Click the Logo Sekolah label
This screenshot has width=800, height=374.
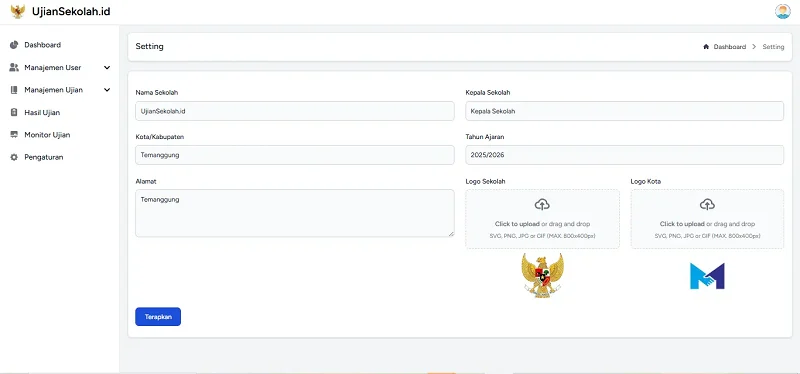[485, 181]
